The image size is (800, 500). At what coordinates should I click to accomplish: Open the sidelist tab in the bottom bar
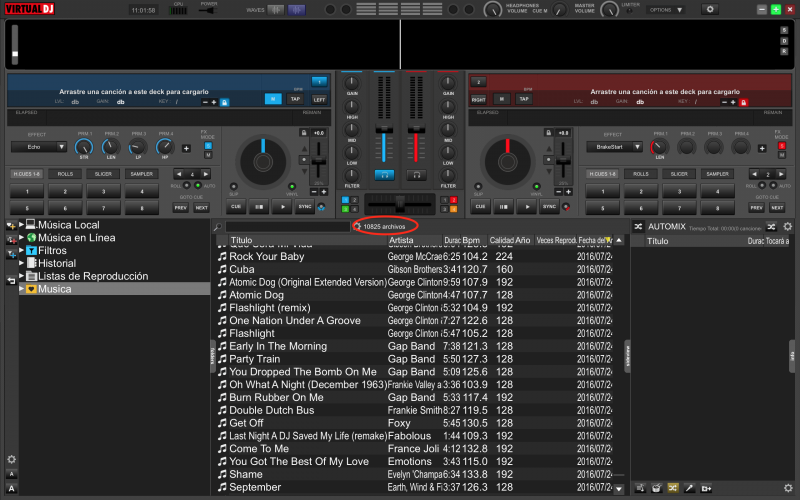click(x=640, y=488)
